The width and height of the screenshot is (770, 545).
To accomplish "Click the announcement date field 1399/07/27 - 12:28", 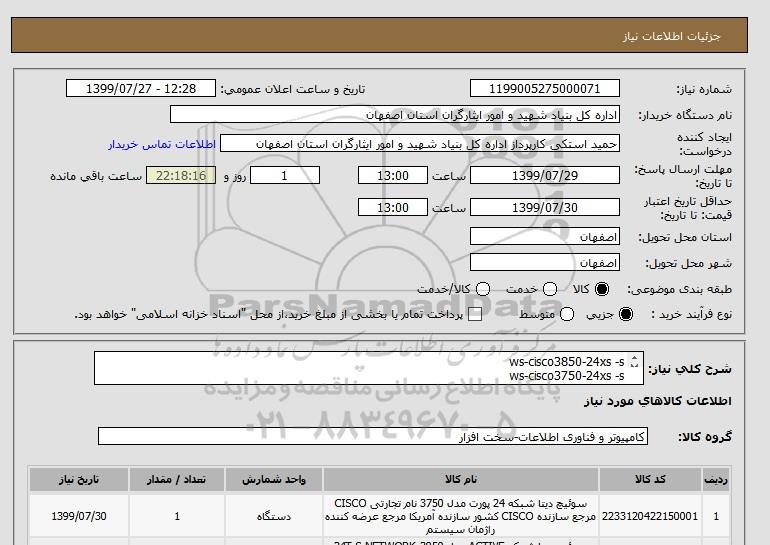I will 141,88.
